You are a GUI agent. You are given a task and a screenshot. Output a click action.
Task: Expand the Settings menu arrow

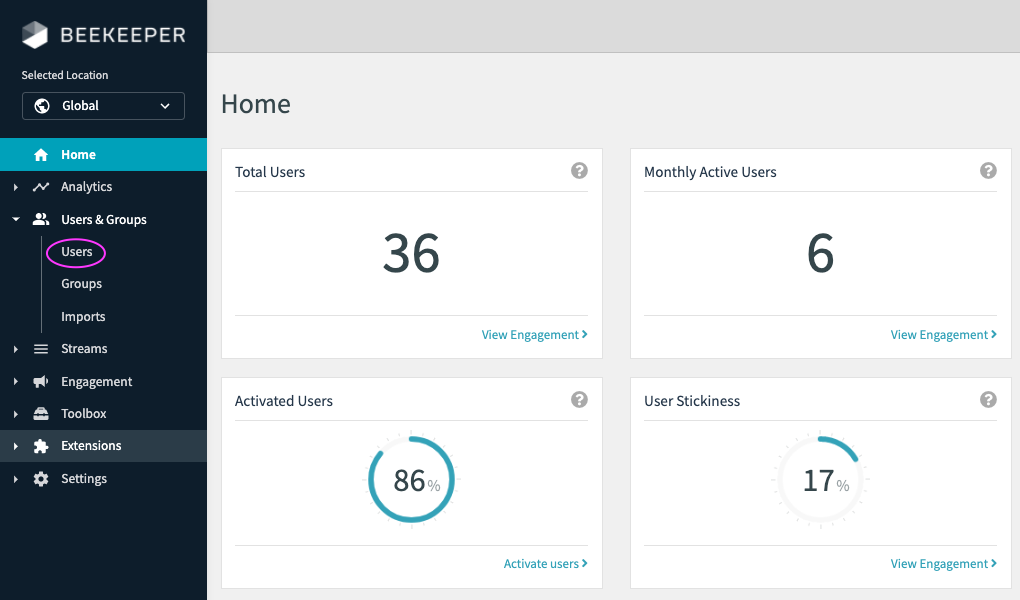coord(16,479)
